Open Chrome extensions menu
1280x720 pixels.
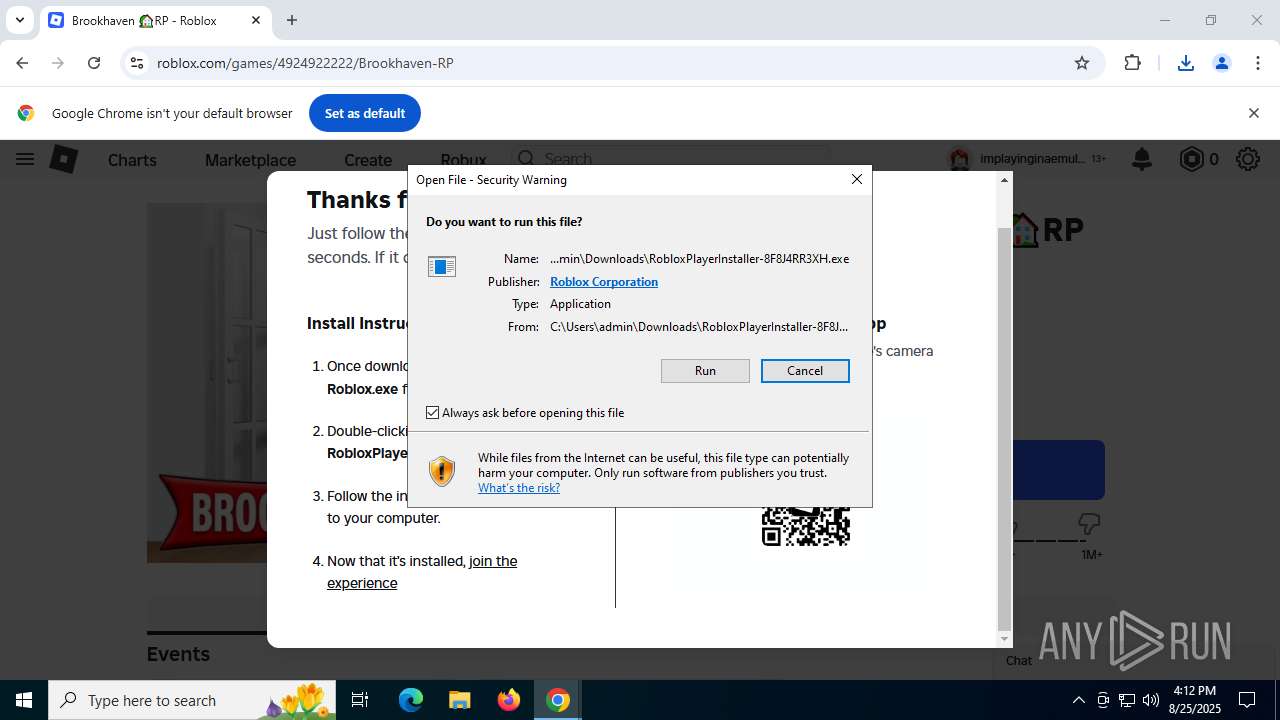pos(1132,63)
